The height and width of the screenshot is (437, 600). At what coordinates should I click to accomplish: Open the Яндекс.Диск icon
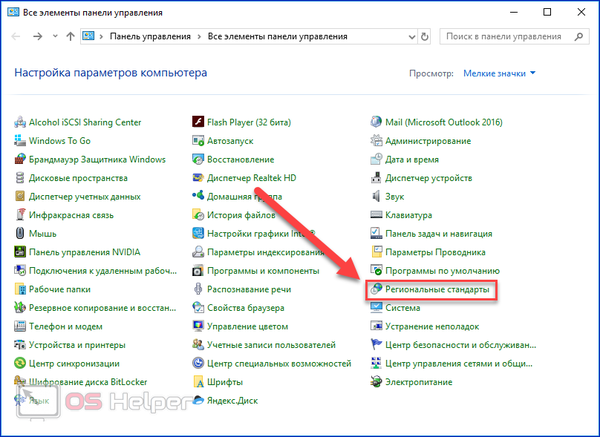198,401
